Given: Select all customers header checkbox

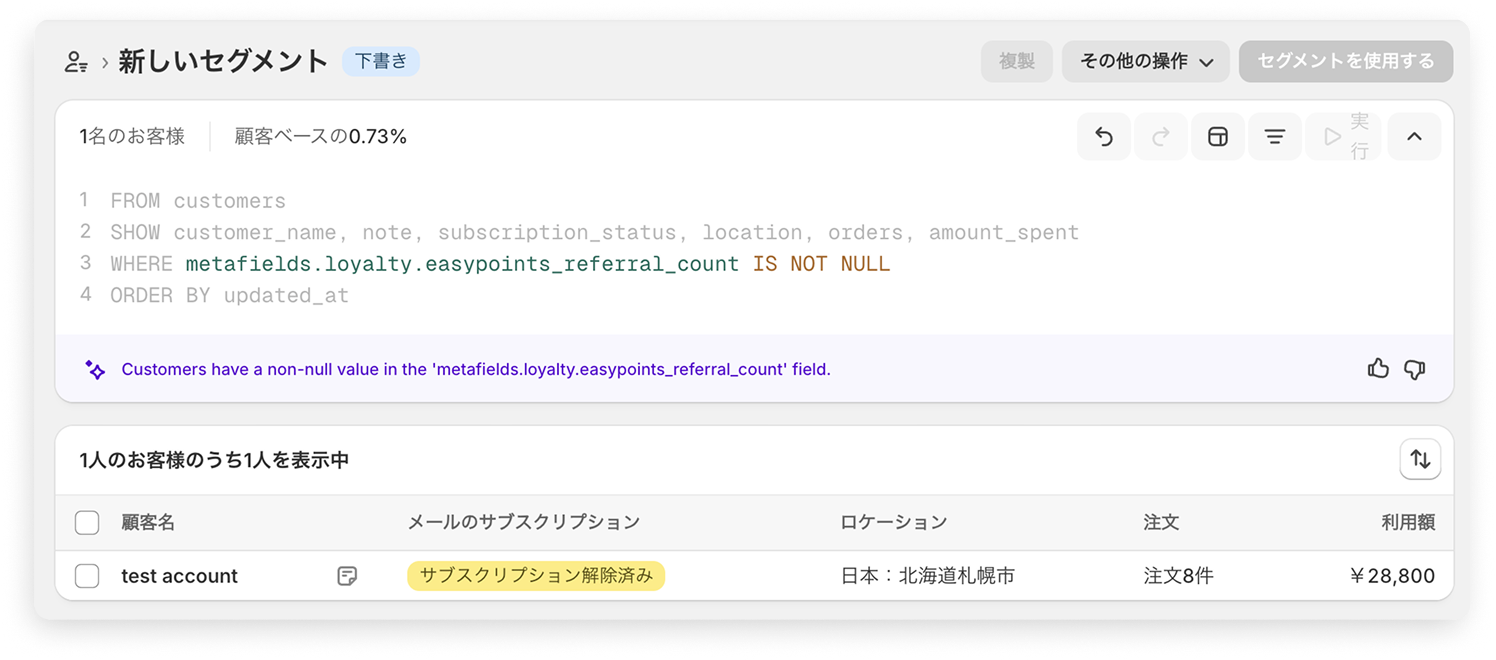Looking at the screenshot, I should [x=87, y=522].
